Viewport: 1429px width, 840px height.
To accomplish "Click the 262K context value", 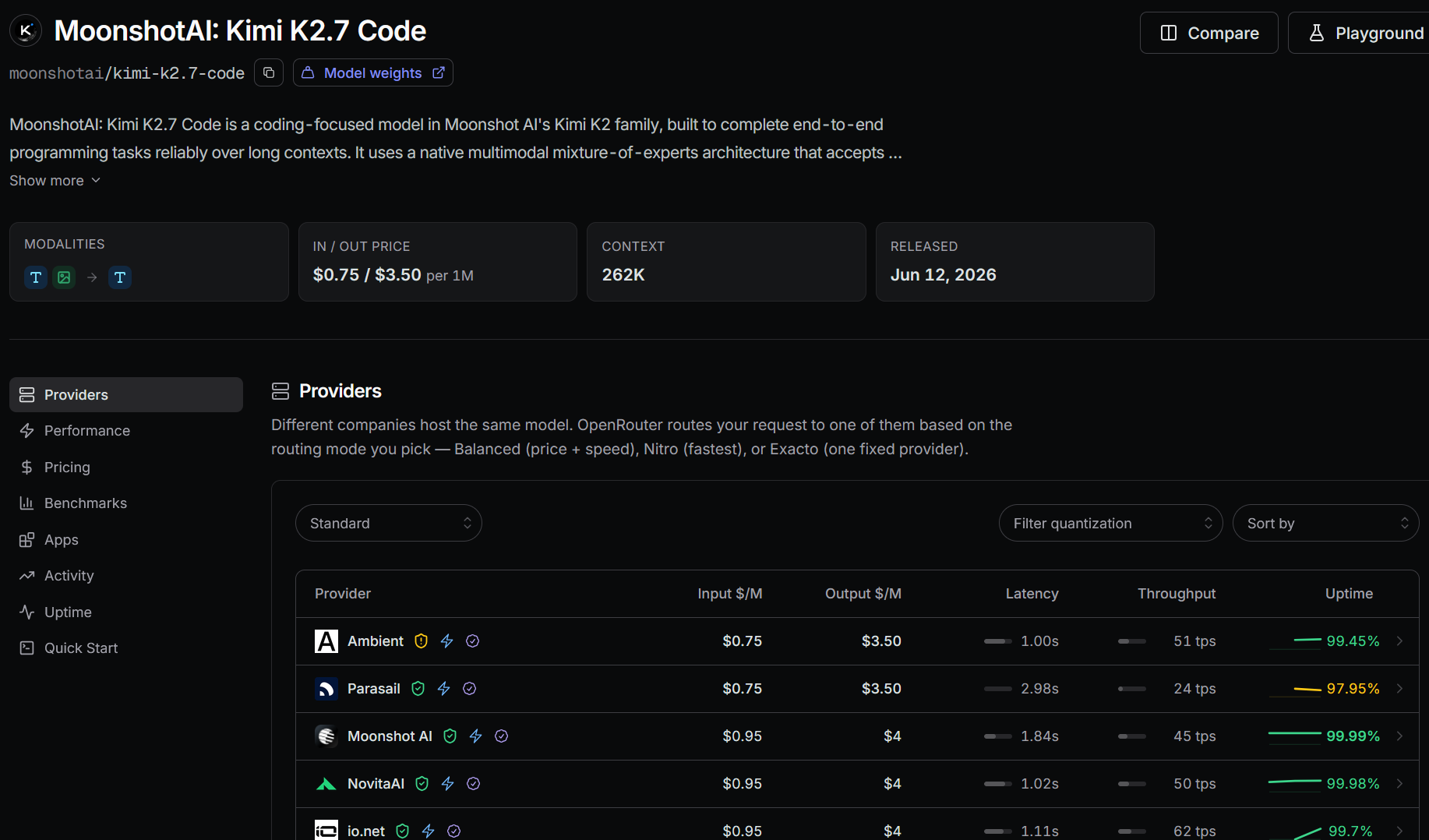I will (x=623, y=275).
